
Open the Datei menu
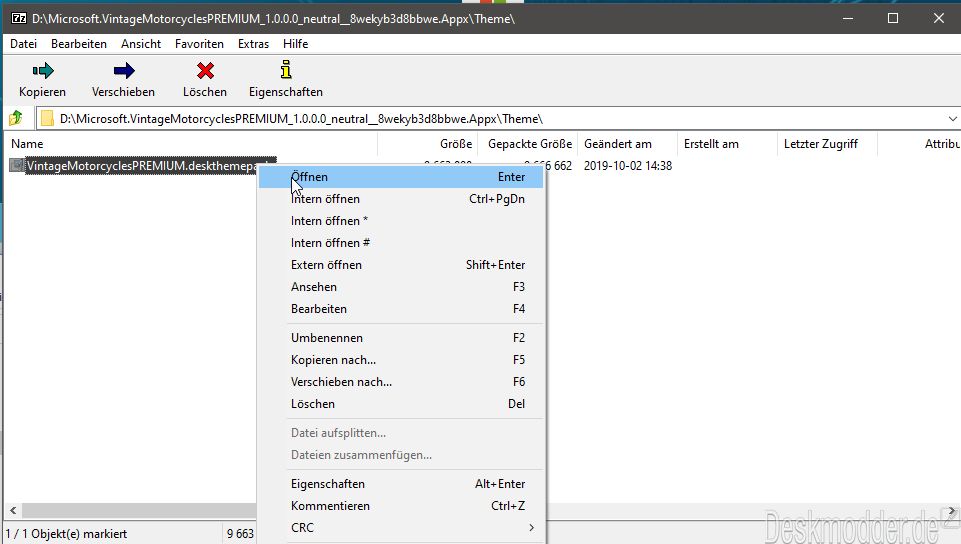23,44
